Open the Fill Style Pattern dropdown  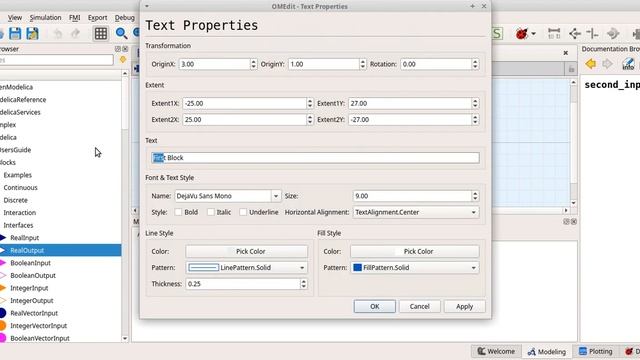[x=415, y=268]
